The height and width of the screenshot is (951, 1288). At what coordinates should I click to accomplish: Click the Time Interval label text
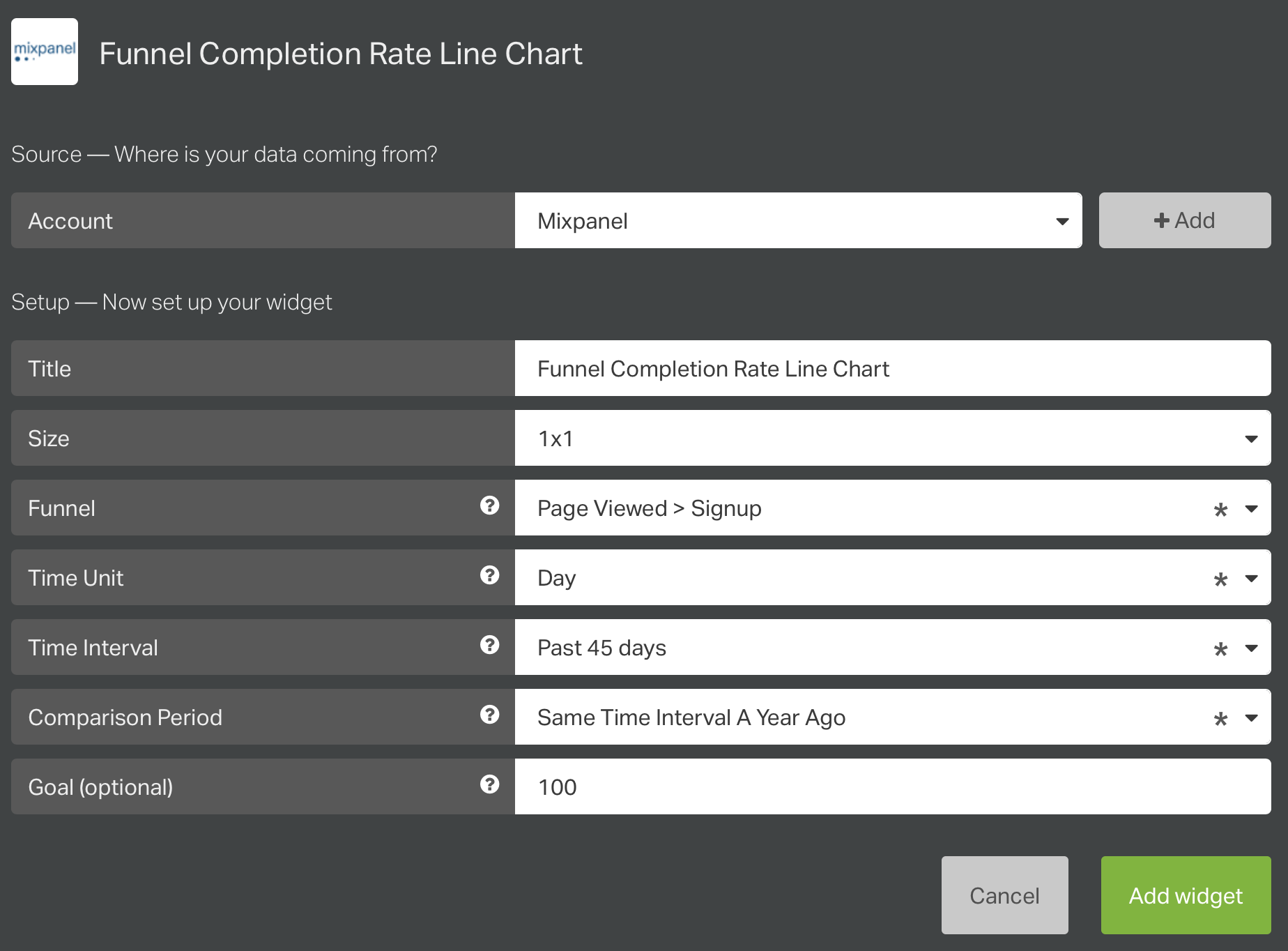click(x=93, y=648)
